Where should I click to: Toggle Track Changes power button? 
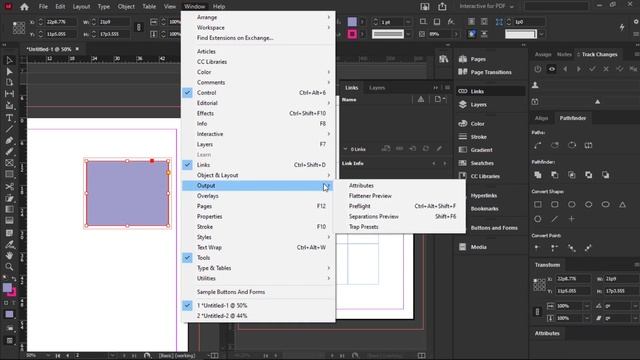538,69
